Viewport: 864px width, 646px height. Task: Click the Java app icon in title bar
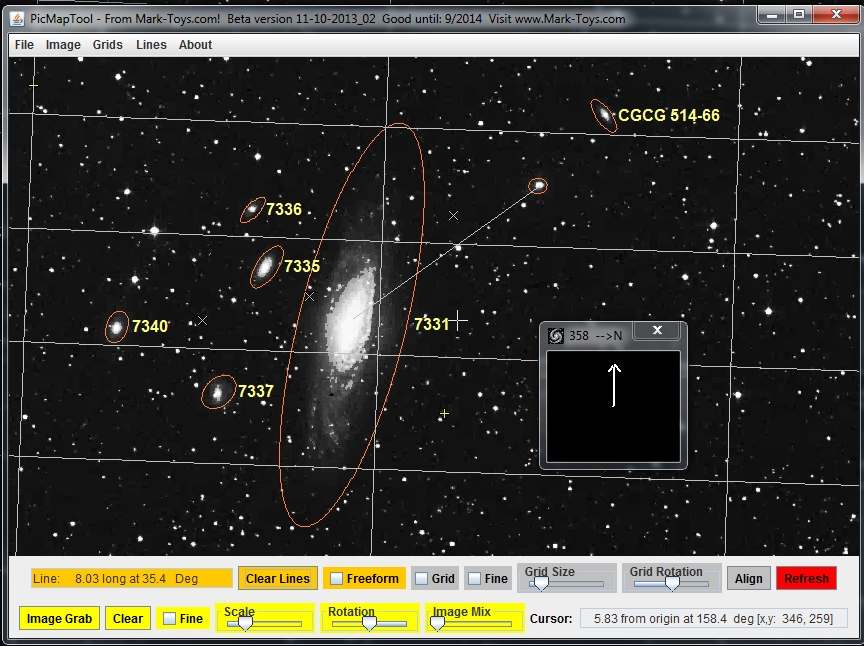pos(17,19)
